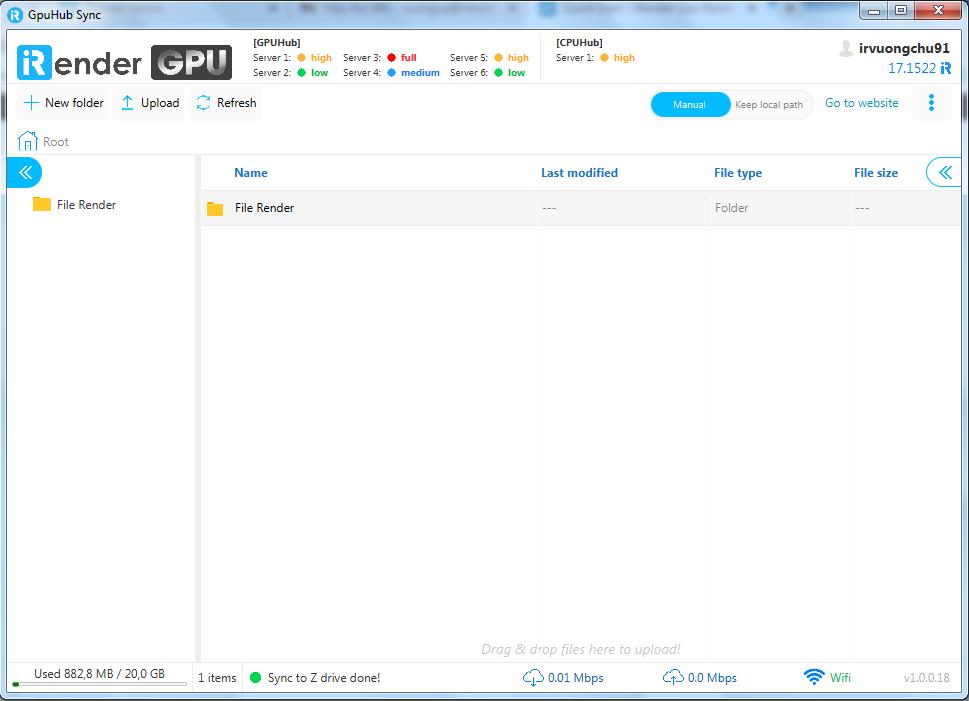The height and width of the screenshot is (701, 969).
Task: Click the Root home icon
Action: (27, 141)
